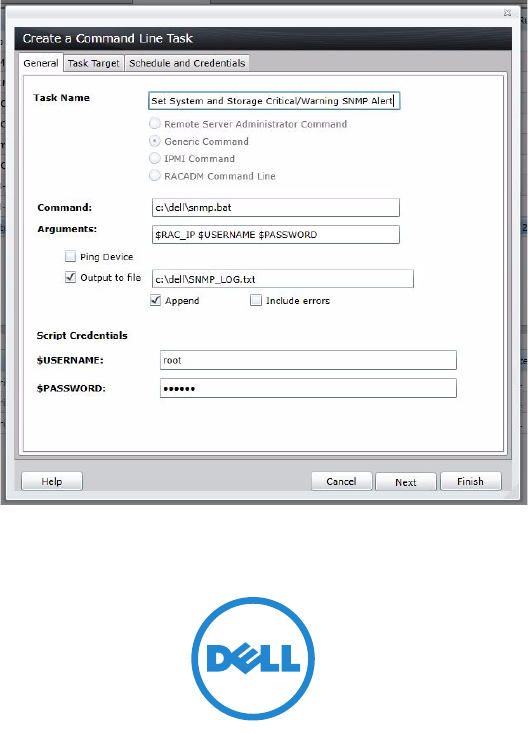Click Next to proceed

point(405,482)
